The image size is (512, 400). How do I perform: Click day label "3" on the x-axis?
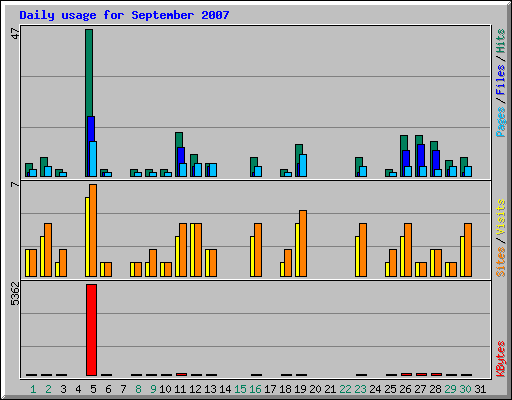63,389
